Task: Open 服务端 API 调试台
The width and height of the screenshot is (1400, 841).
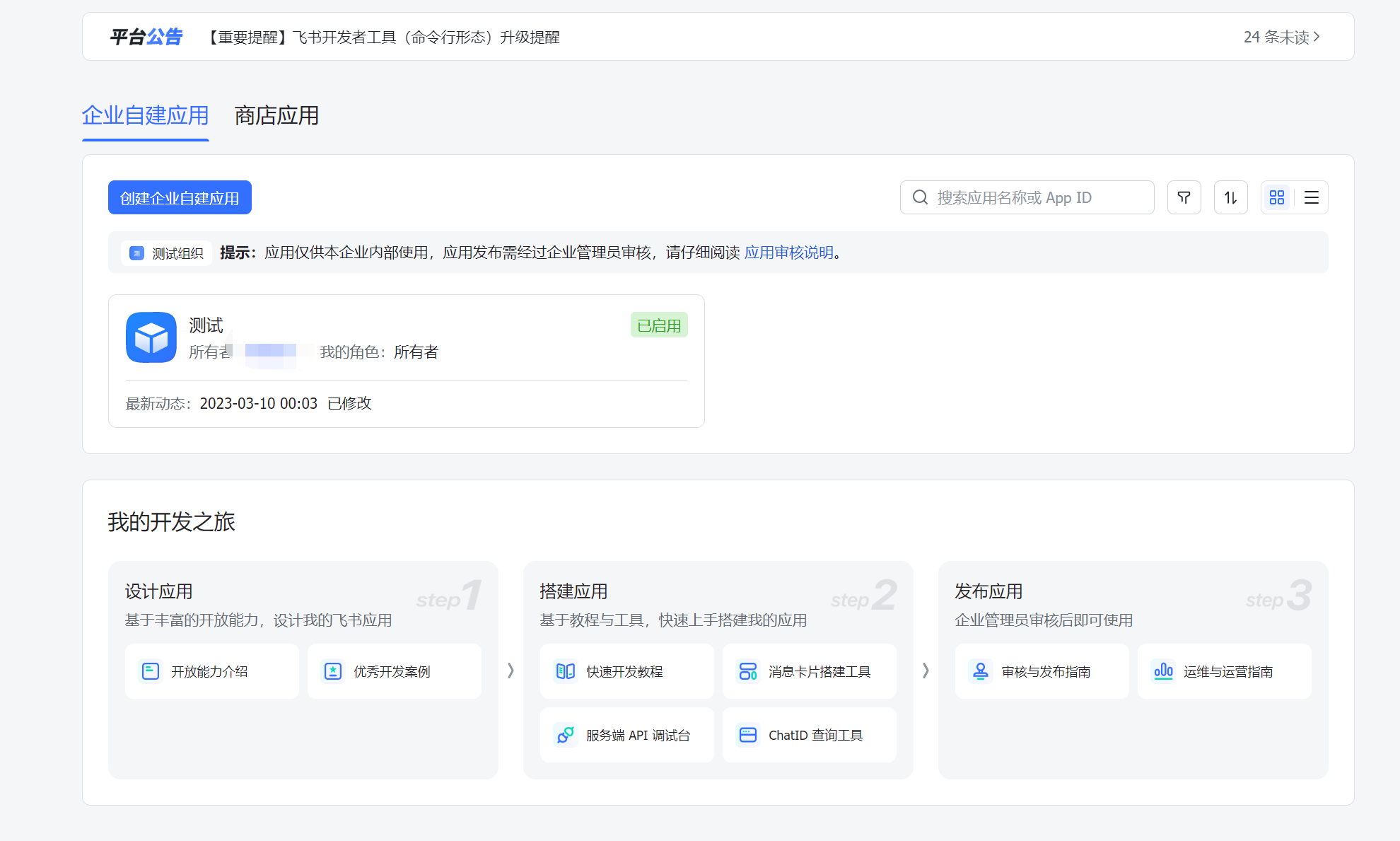Action: click(x=626, y=735)
